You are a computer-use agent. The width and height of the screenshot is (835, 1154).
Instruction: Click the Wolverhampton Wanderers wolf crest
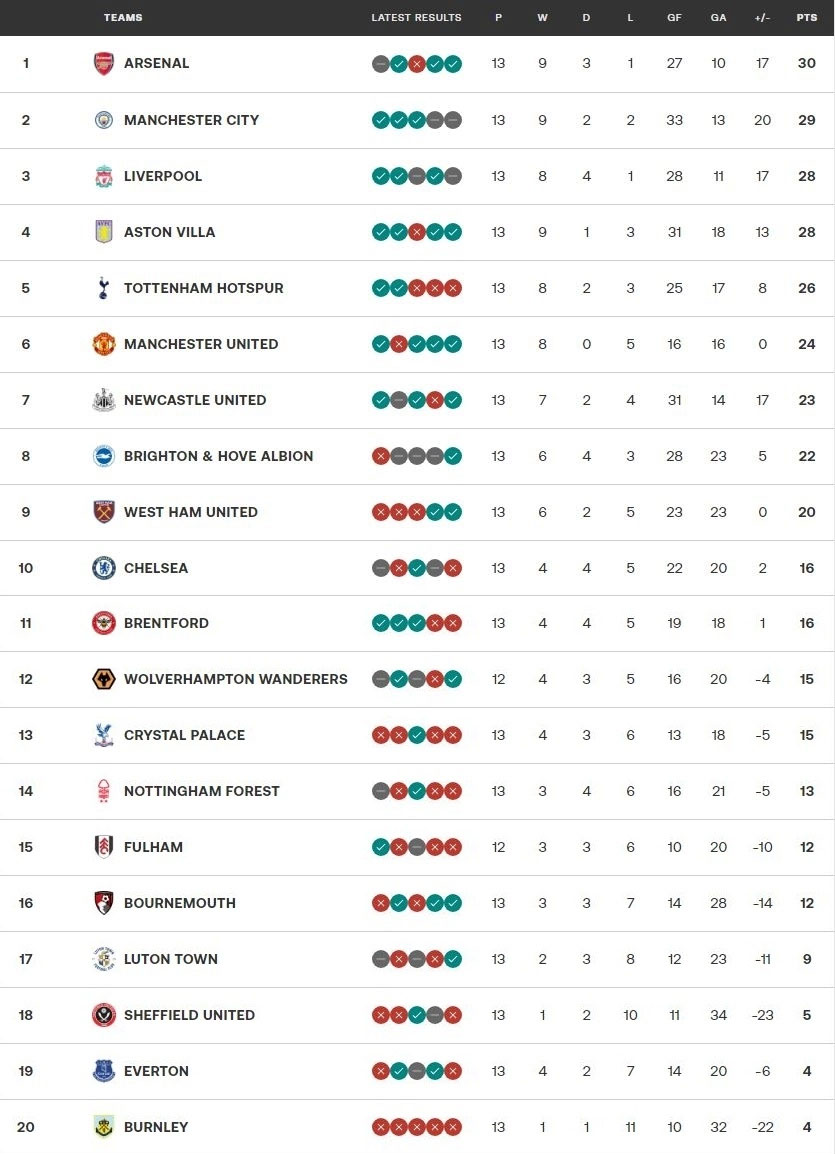(x=104, y=679)
